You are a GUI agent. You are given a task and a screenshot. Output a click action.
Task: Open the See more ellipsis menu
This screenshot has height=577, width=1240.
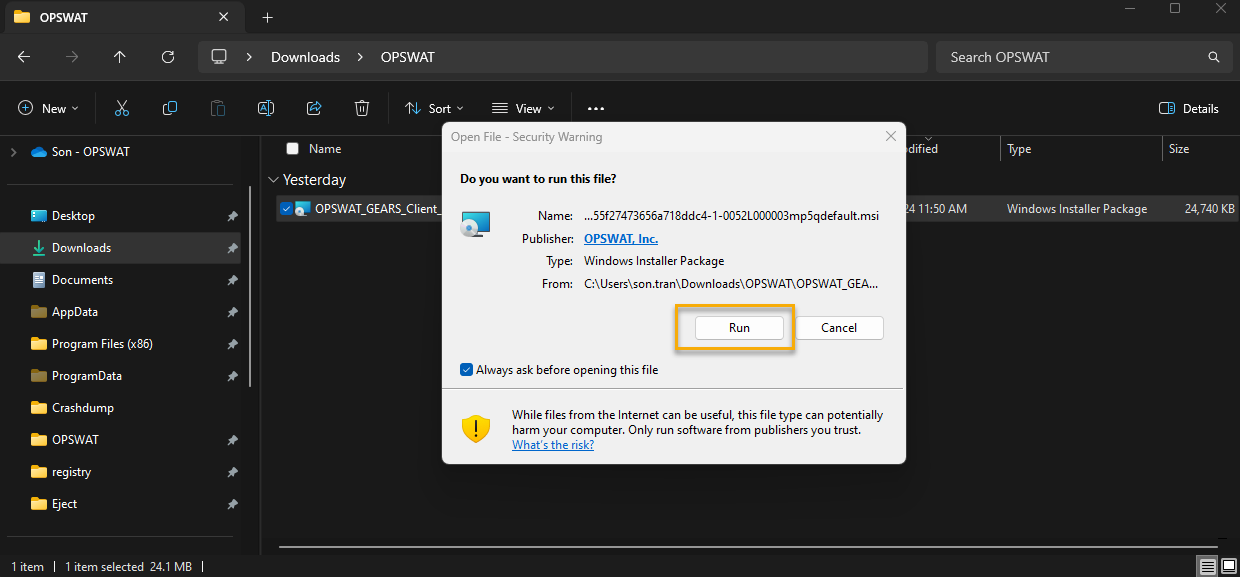pyautogui.click(x=596, y=108)
